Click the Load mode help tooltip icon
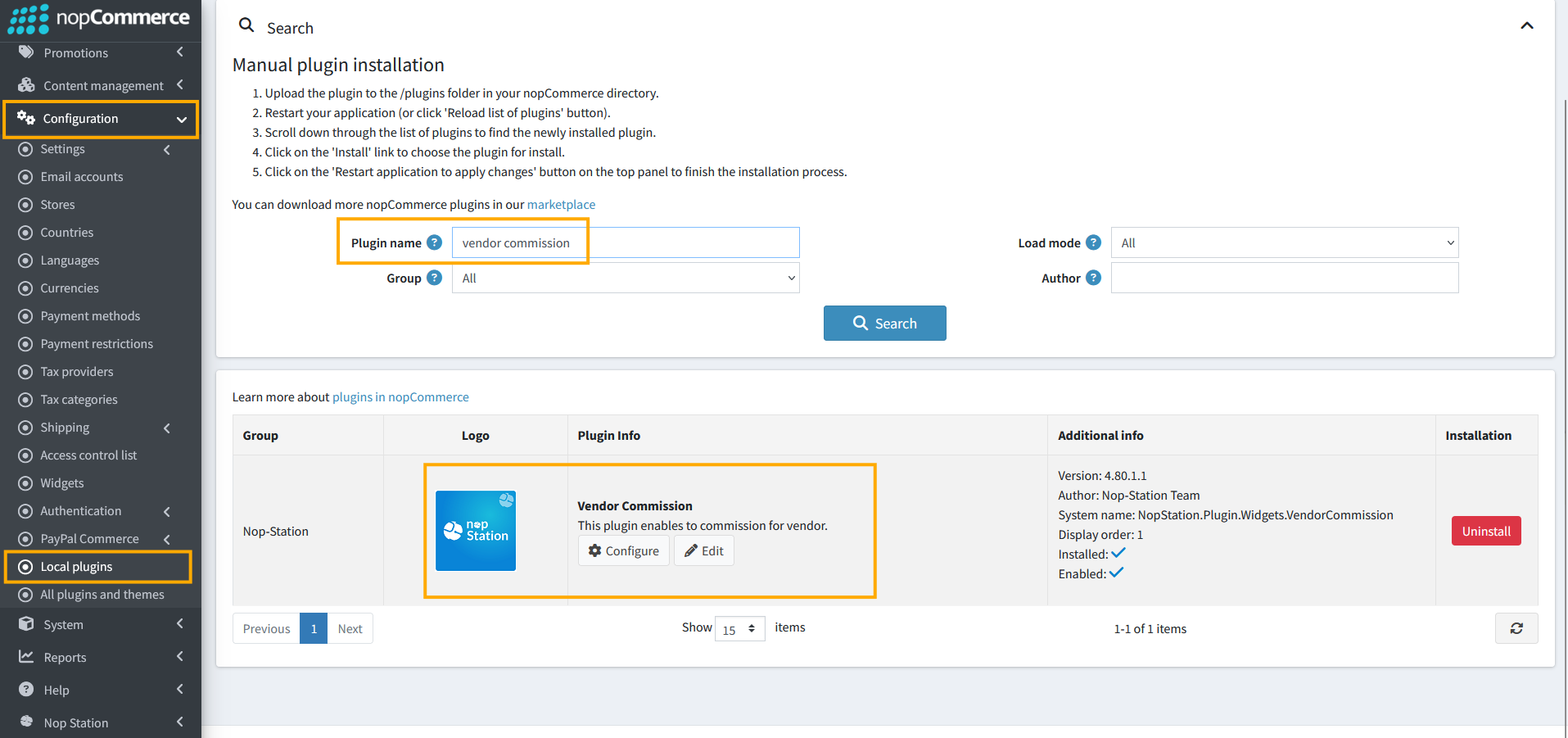The height and width of the screenshot is (738, 1568). point(1093,242)
